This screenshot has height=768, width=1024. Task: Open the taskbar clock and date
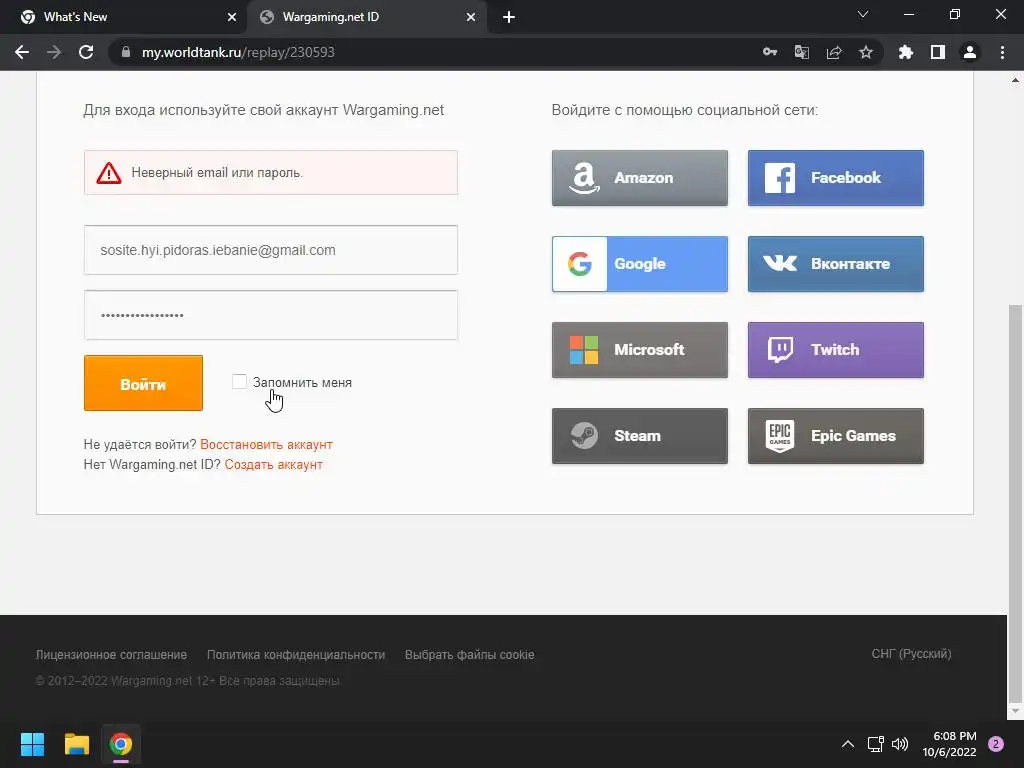coord(950,744)
